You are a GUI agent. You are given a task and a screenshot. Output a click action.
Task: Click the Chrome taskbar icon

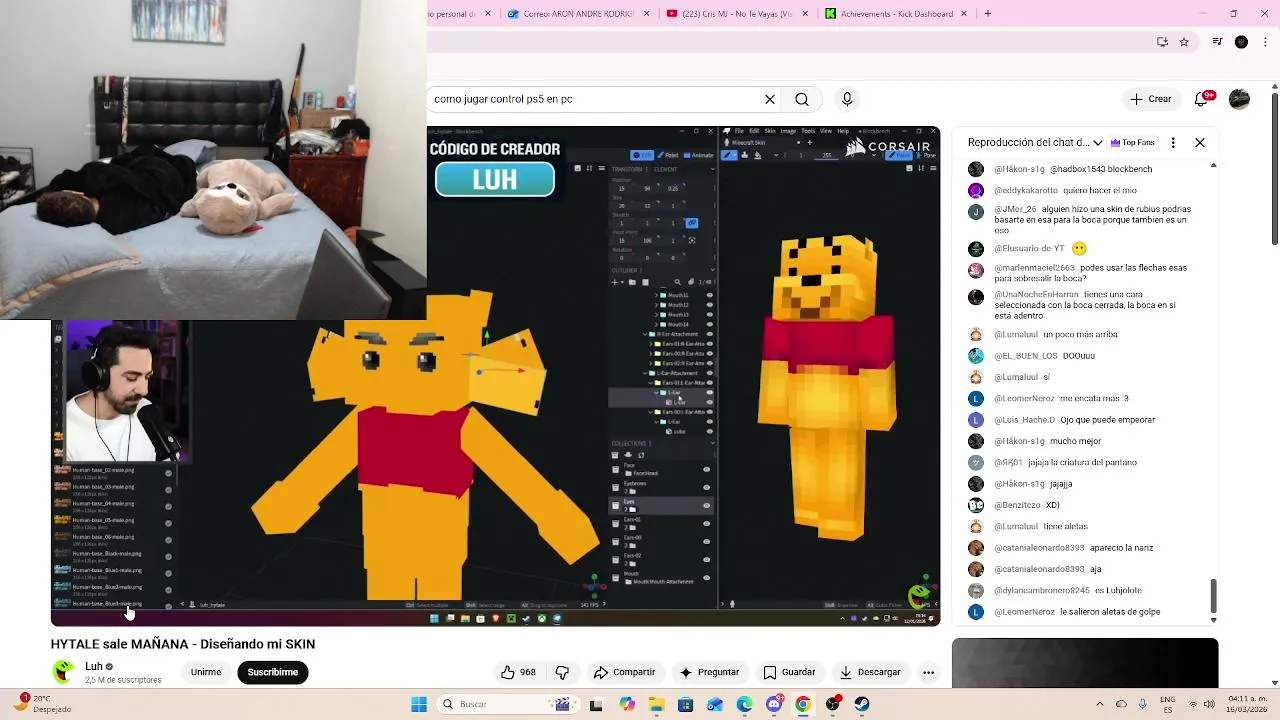point(802,704)
